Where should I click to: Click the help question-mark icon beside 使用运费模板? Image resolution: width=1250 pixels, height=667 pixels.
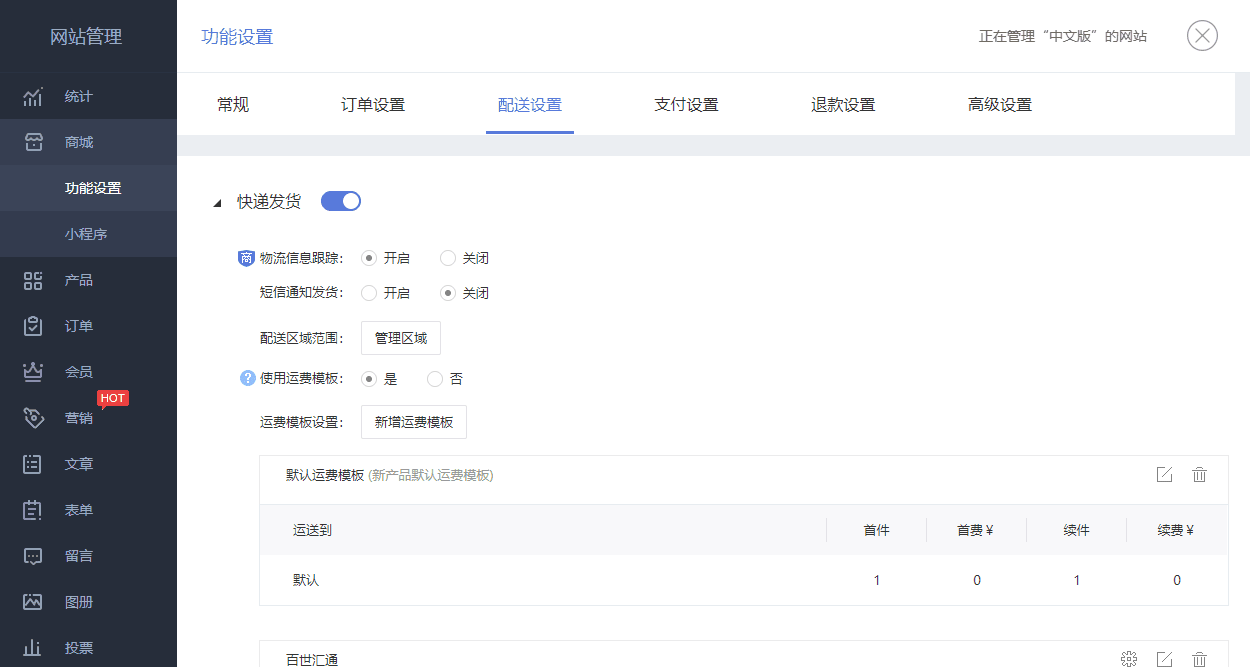pos(248,379)
